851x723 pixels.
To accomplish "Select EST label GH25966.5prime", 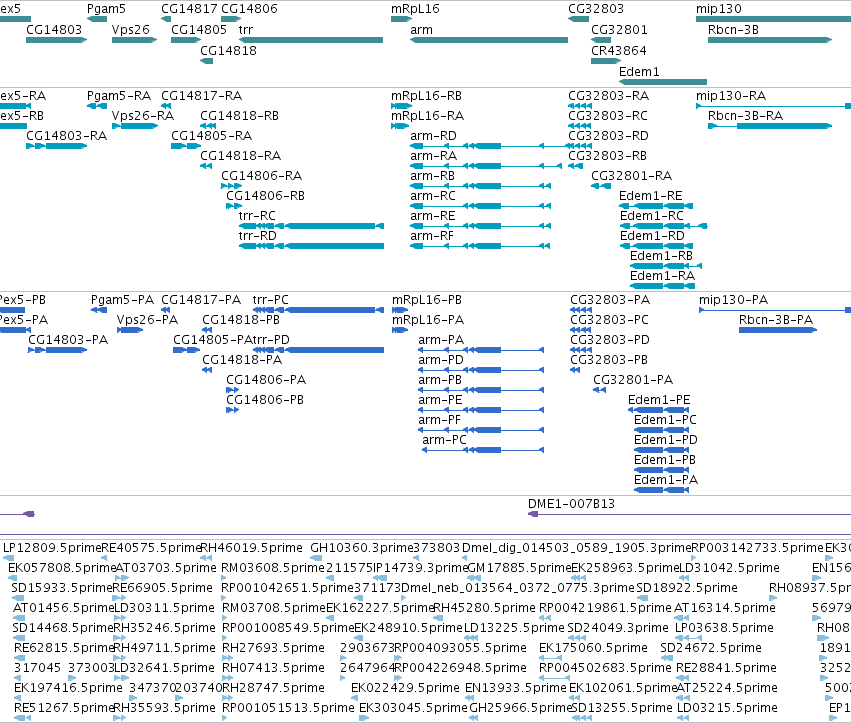I will [521, 708].
